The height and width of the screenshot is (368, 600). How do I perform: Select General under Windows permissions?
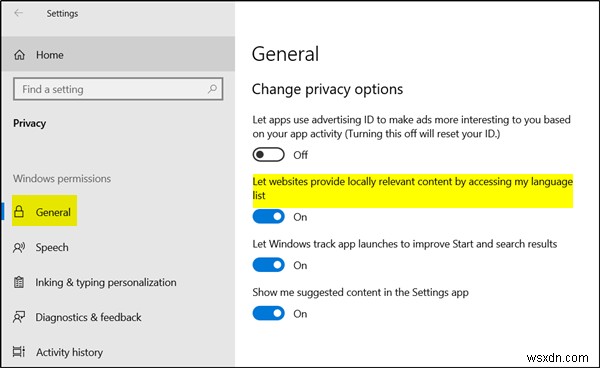[118, 212]
